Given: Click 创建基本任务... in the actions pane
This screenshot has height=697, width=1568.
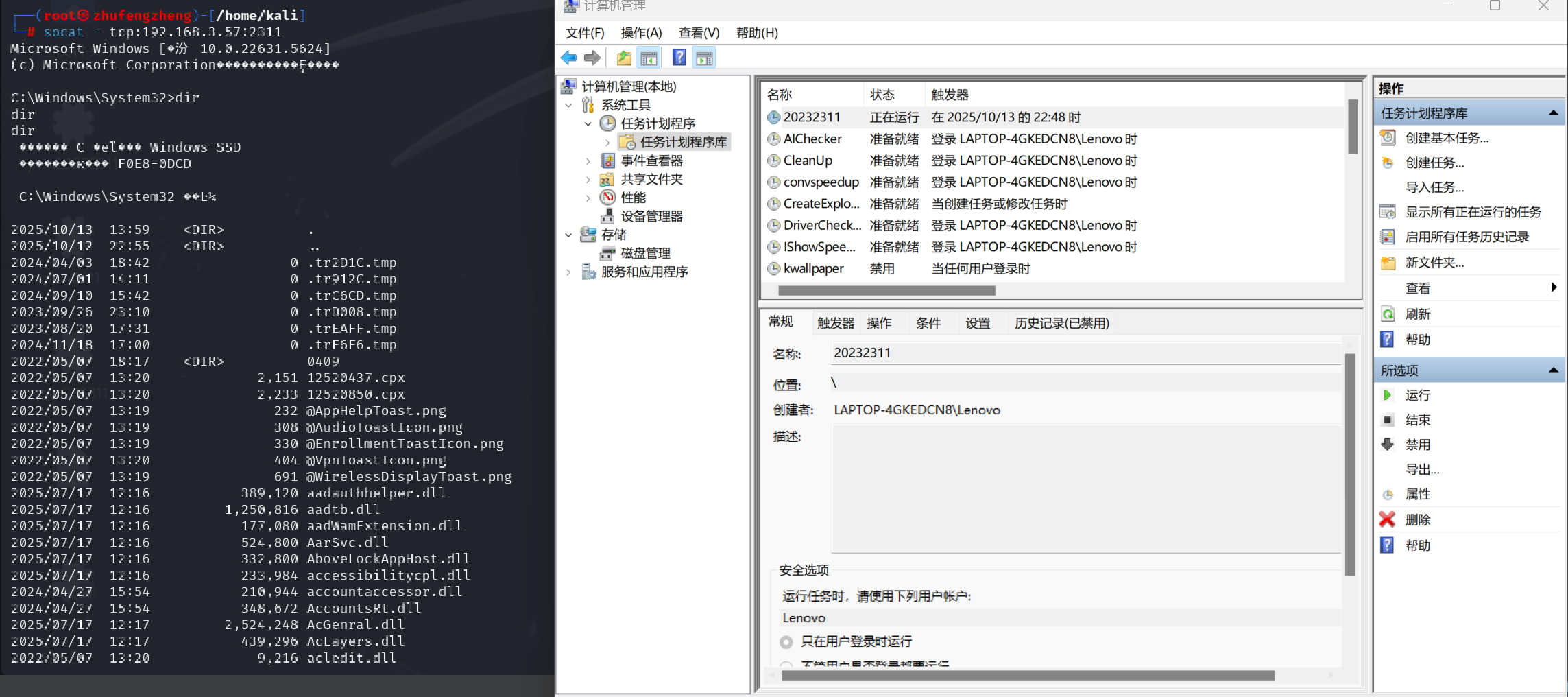Looking at the screenshot, I should coord(1447,138).
